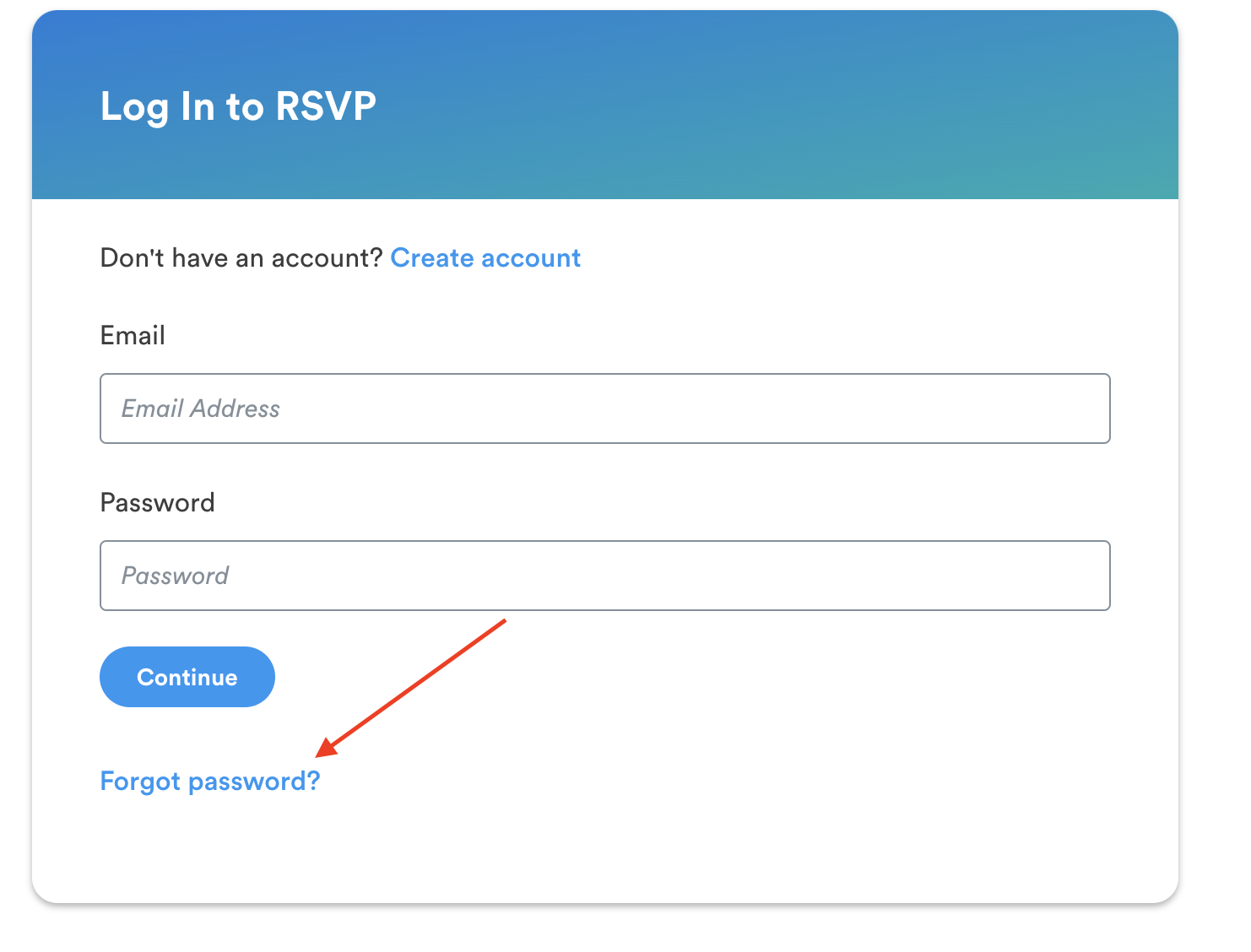Viewport: 1251px width, 952px height.
Task: Click the Don't have an account? text
Action: [x=243, y=257]
